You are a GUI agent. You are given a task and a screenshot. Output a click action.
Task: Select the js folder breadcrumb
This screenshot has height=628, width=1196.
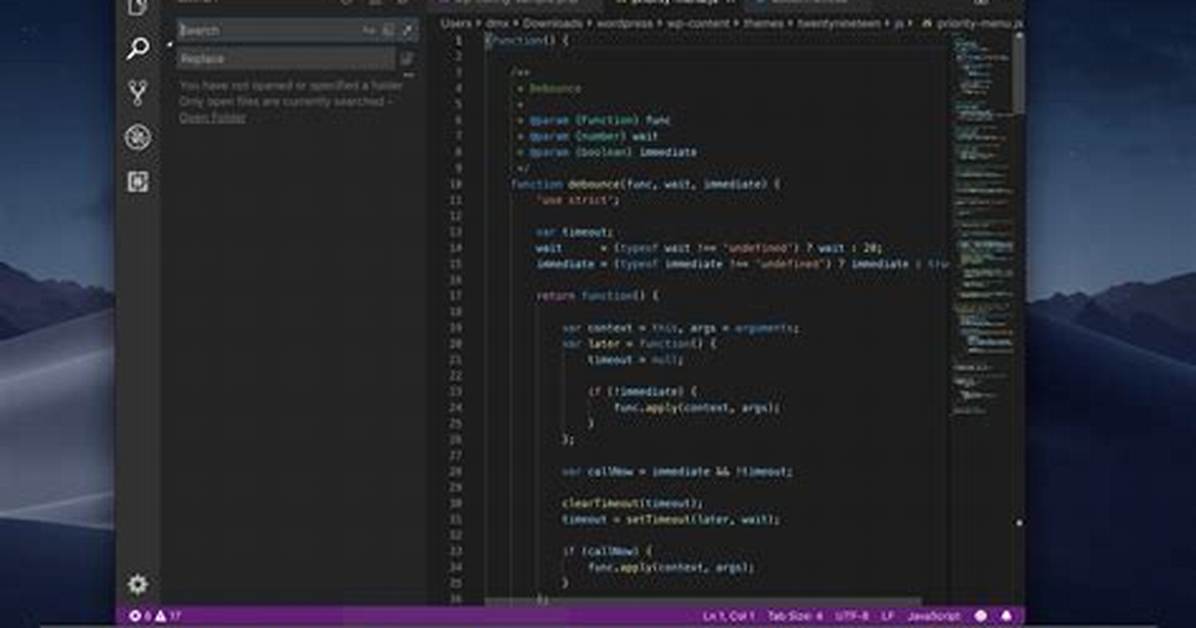(x=899, y=24)
